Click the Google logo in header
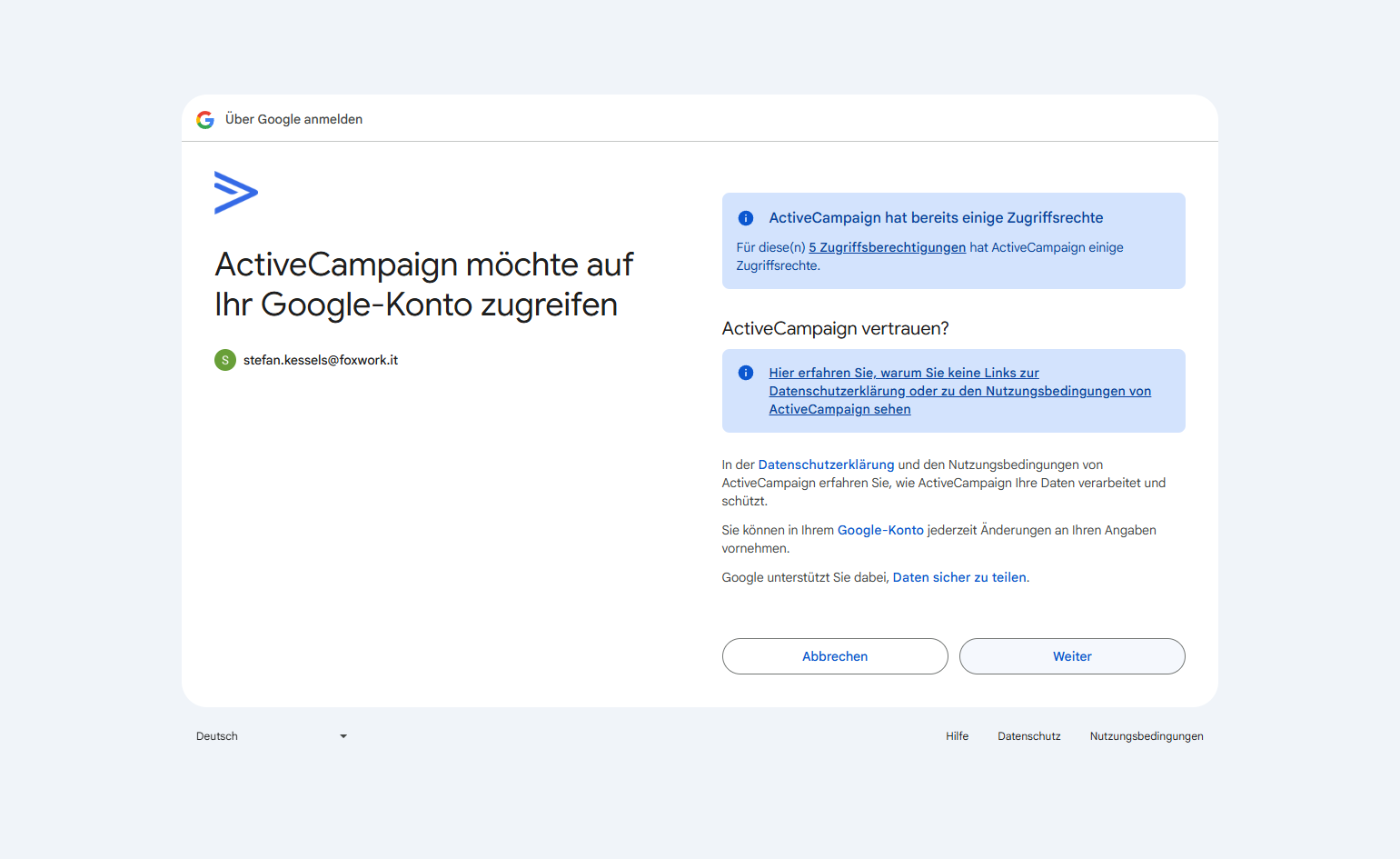Screen dimensions: 1400x859 pyautogui.click(x=205, y=119)
